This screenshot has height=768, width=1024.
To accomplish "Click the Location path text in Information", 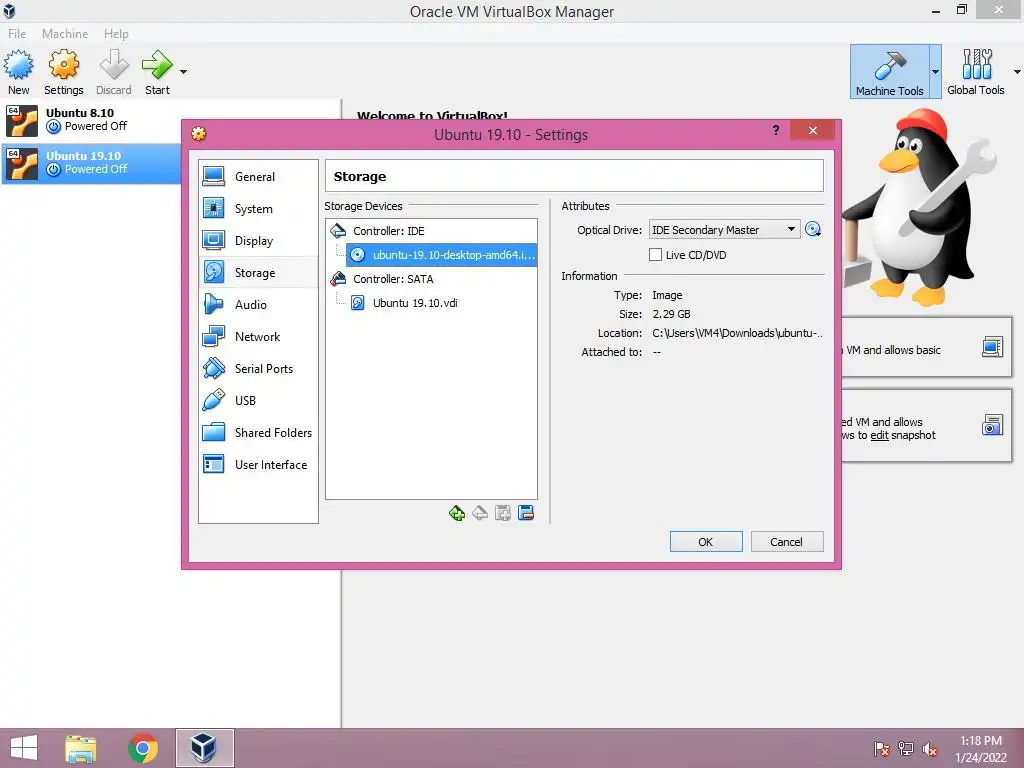I will (737, 333).
